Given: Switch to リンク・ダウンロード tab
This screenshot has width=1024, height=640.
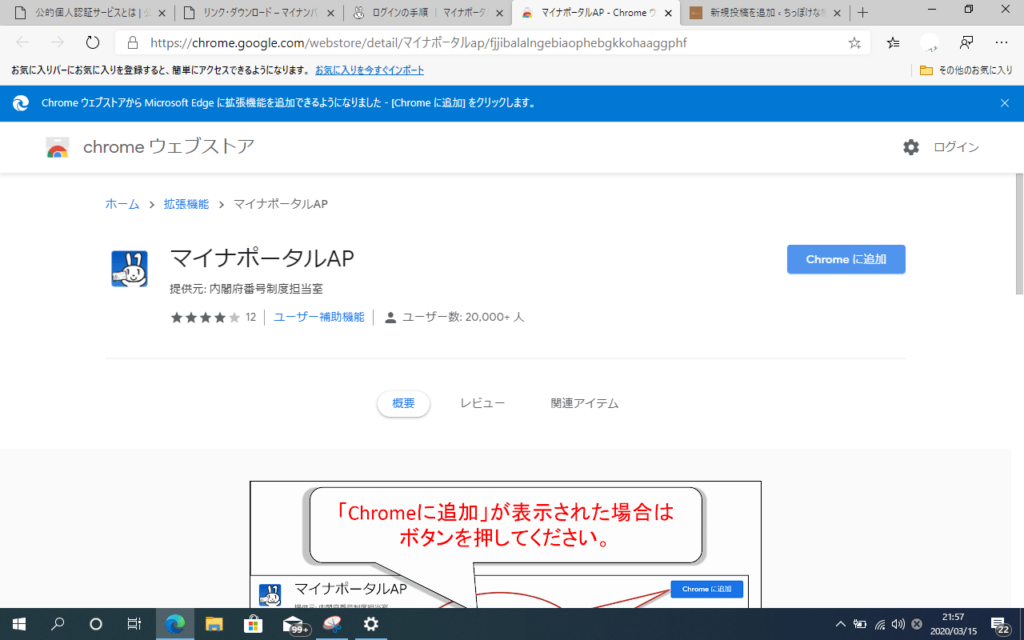Looking at the screenshot, I should click(x=258, y=13).
